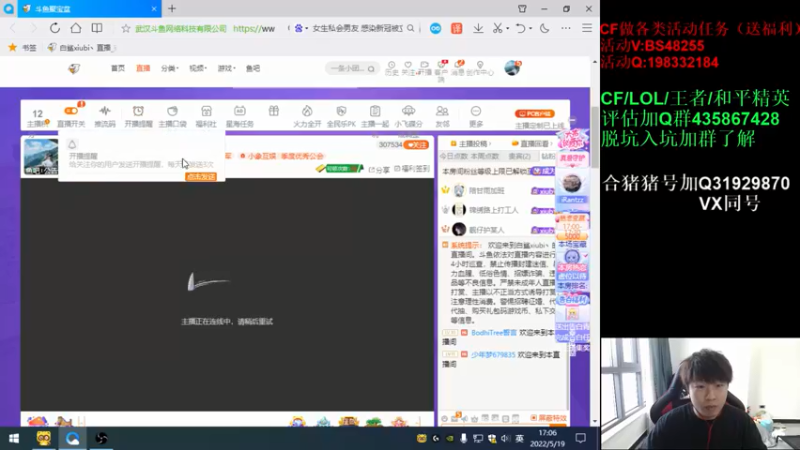Click the orange 关注 follow button
800x450 pixels.
416,145
